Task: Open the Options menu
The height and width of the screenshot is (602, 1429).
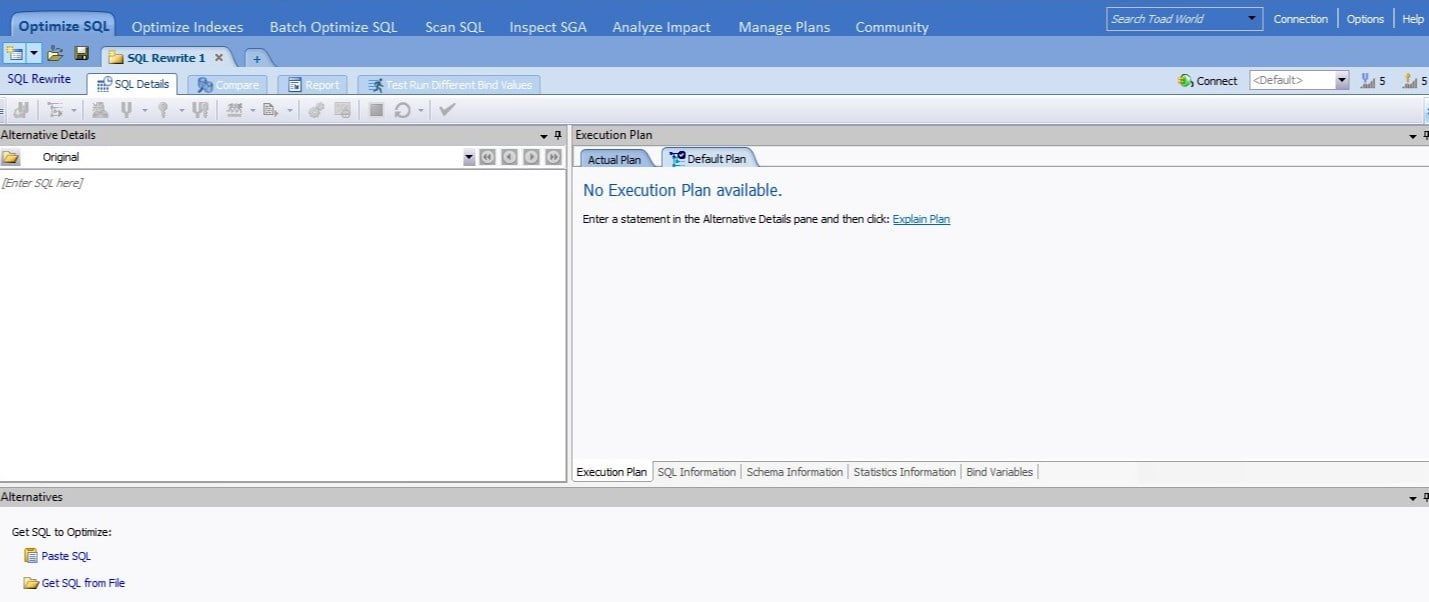Action: (1365, 19)
